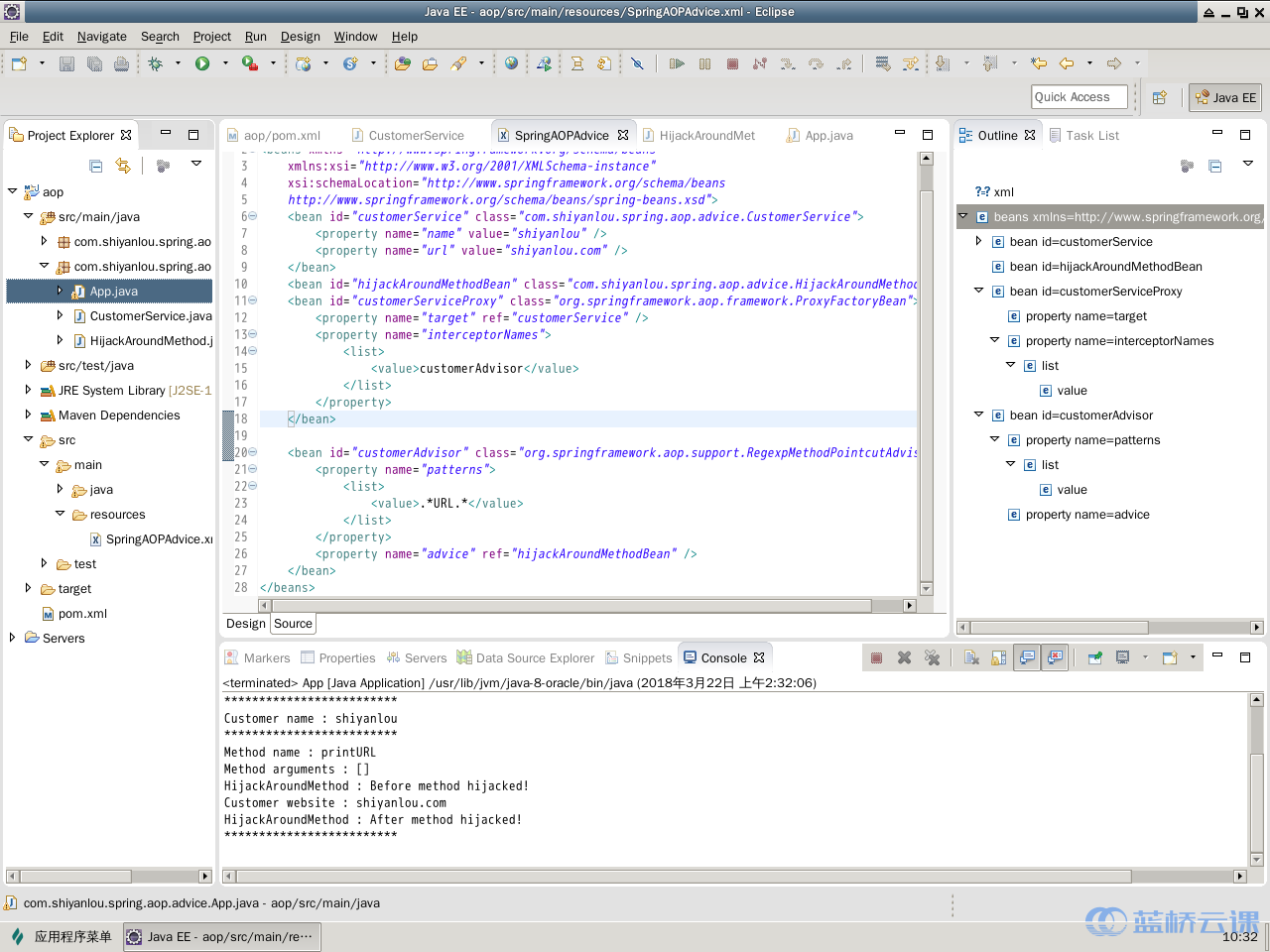
Task: Click Link with Editor in Project Explorer
Action: [123, 166]
